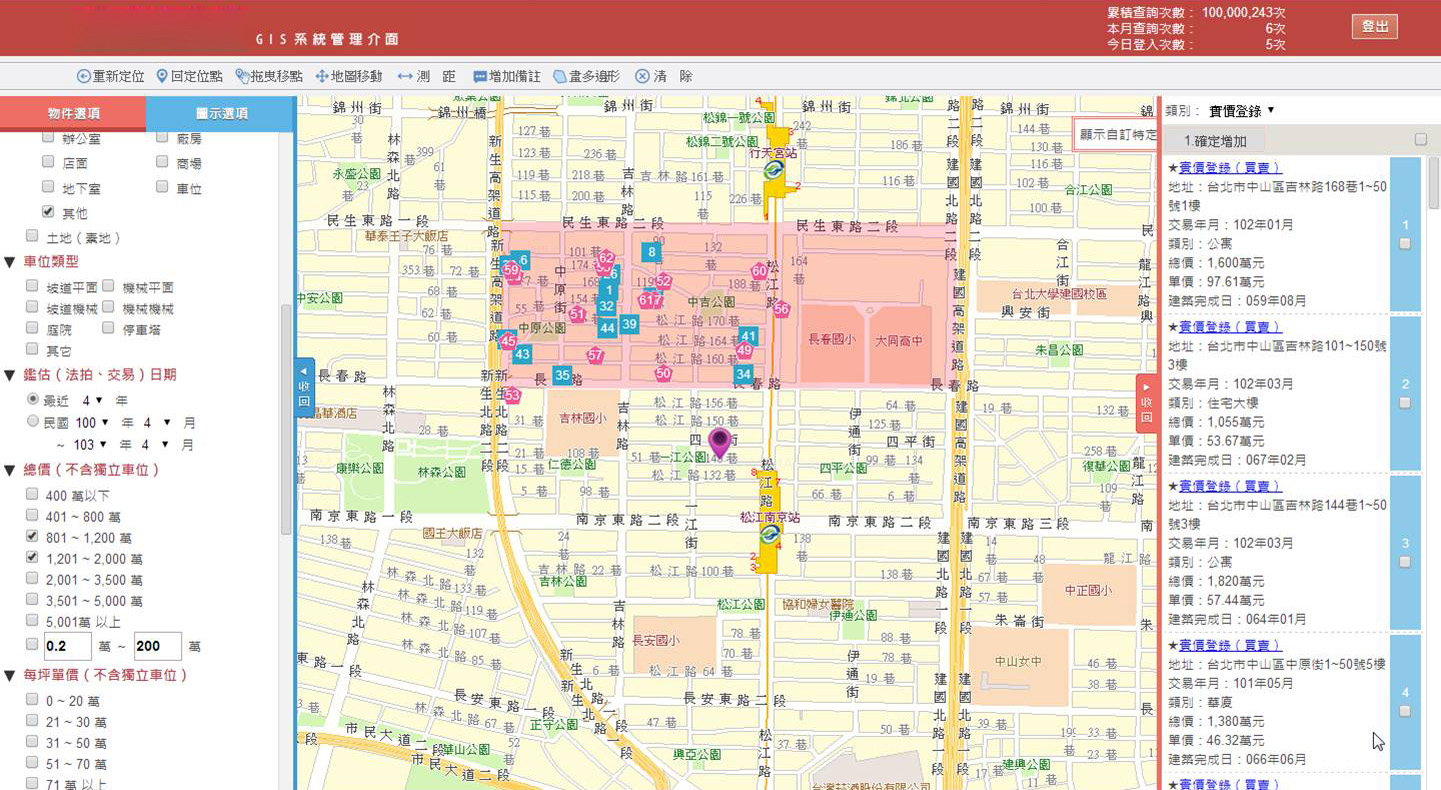Click the 清除 clear tool icon
This screenshot has width=1441, height=790.
coord(643,77)
